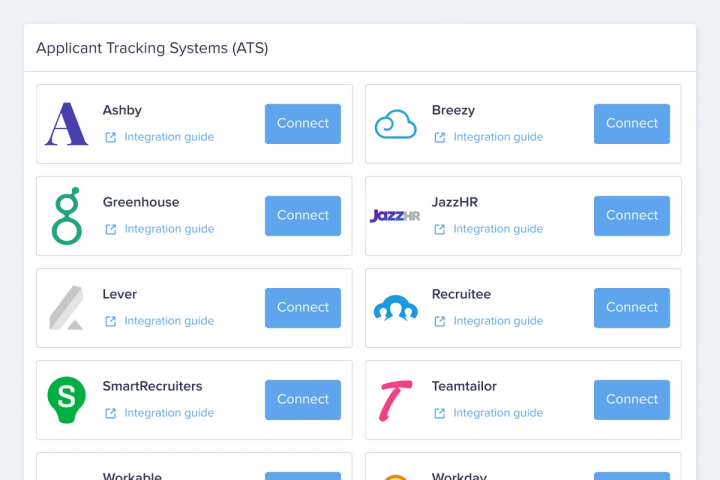720x480 pixels.
Task: Connect the Recruitee integration
Action: pyautogui.click(x=632, y=308)
